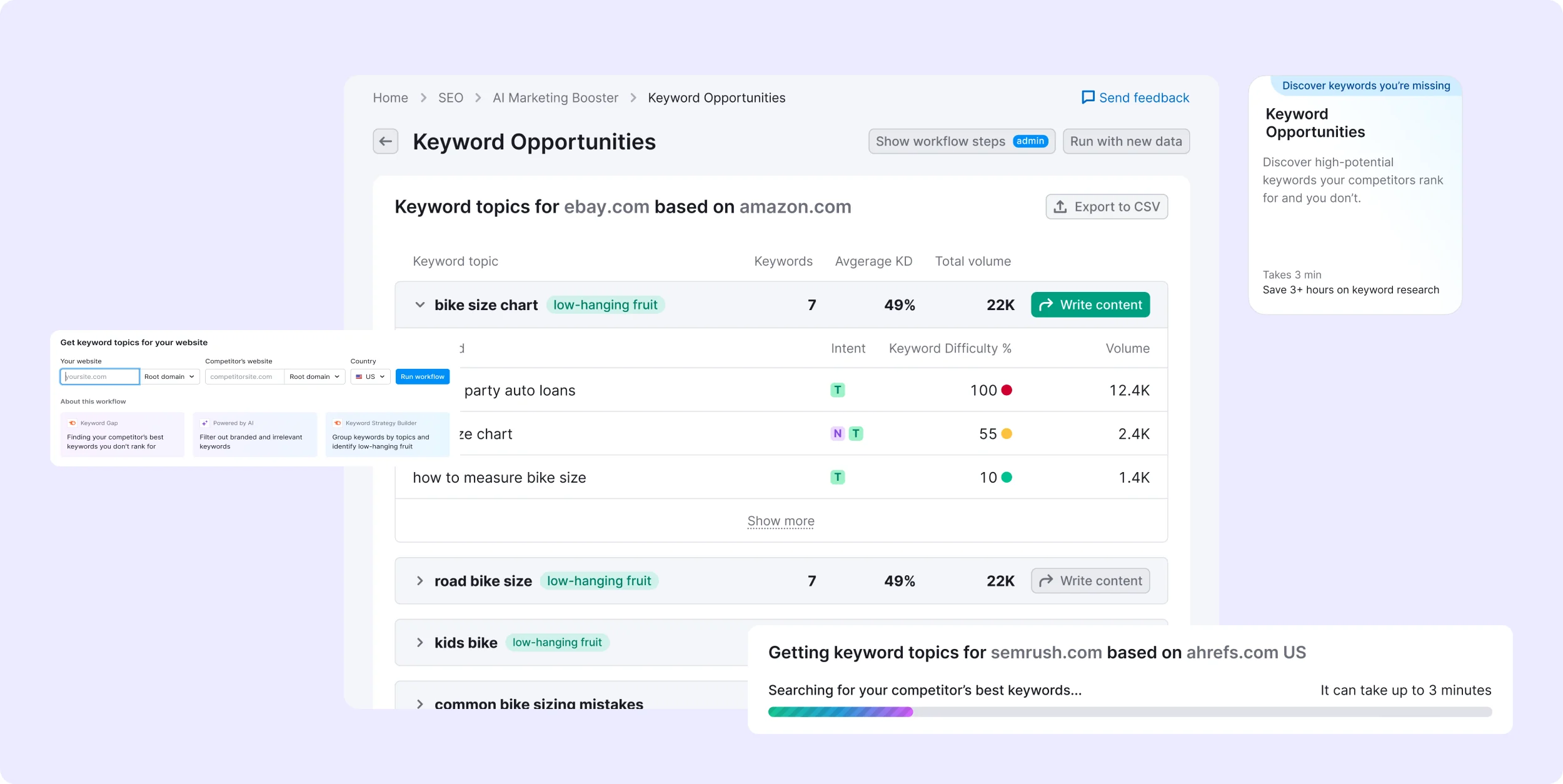Click the blue Run workflow button
The height and width of the screenshot is (784, 1563).
point(423,376)
